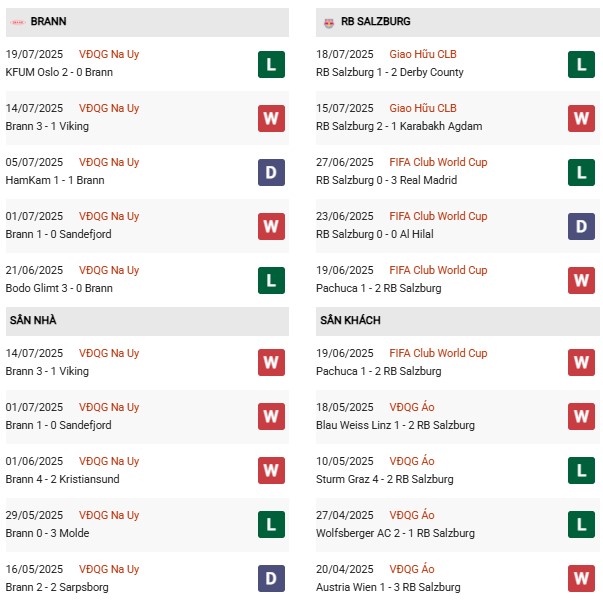
Task: Click the L badge for Brann vs Molde
Action: (271, 525)
